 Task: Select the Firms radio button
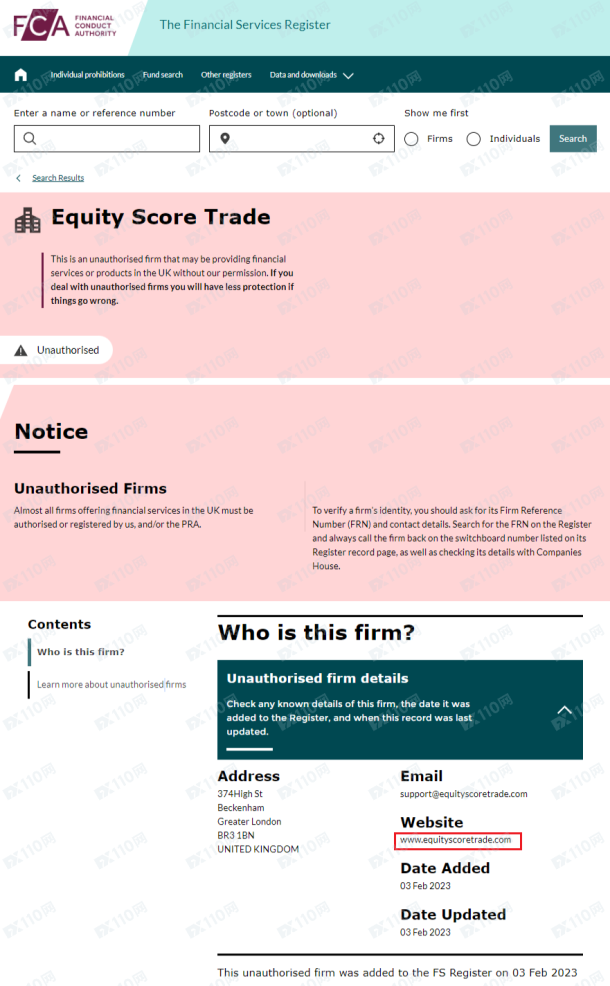point(411,139)
